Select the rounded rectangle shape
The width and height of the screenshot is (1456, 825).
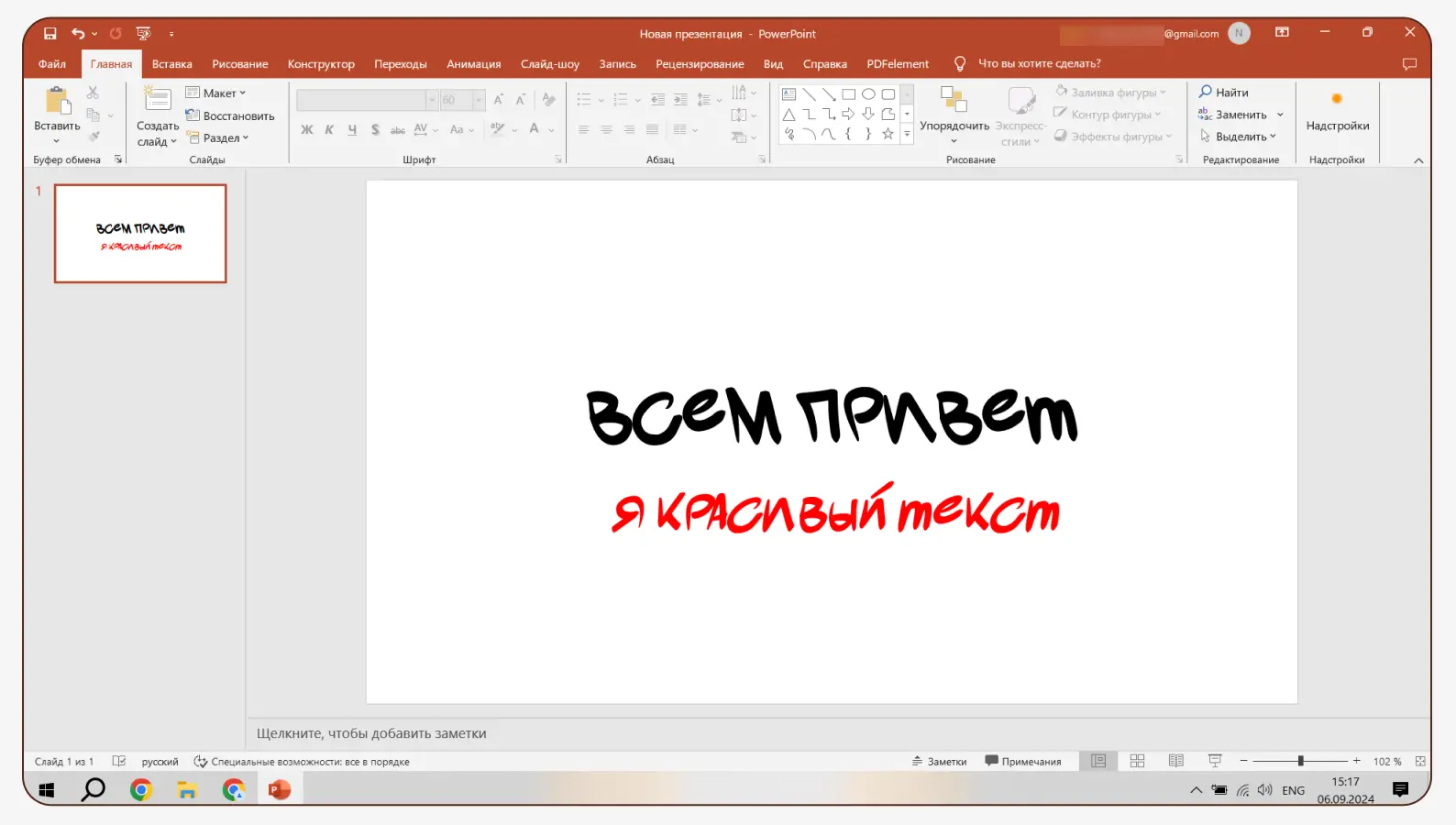tap(888, 93)
